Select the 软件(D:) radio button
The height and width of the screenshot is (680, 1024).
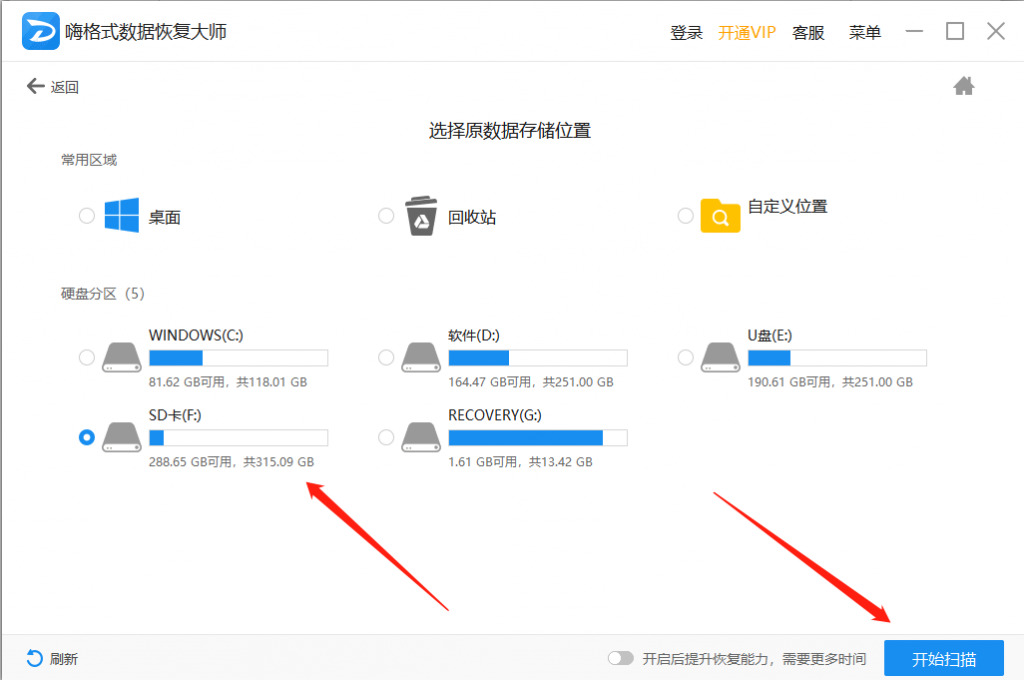386,357
